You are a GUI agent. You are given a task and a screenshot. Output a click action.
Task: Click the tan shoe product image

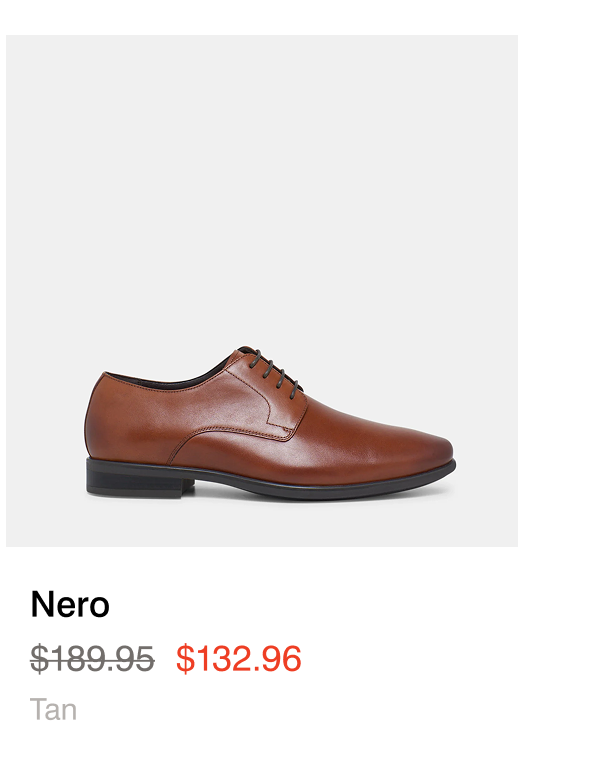[x=262, y=291]
